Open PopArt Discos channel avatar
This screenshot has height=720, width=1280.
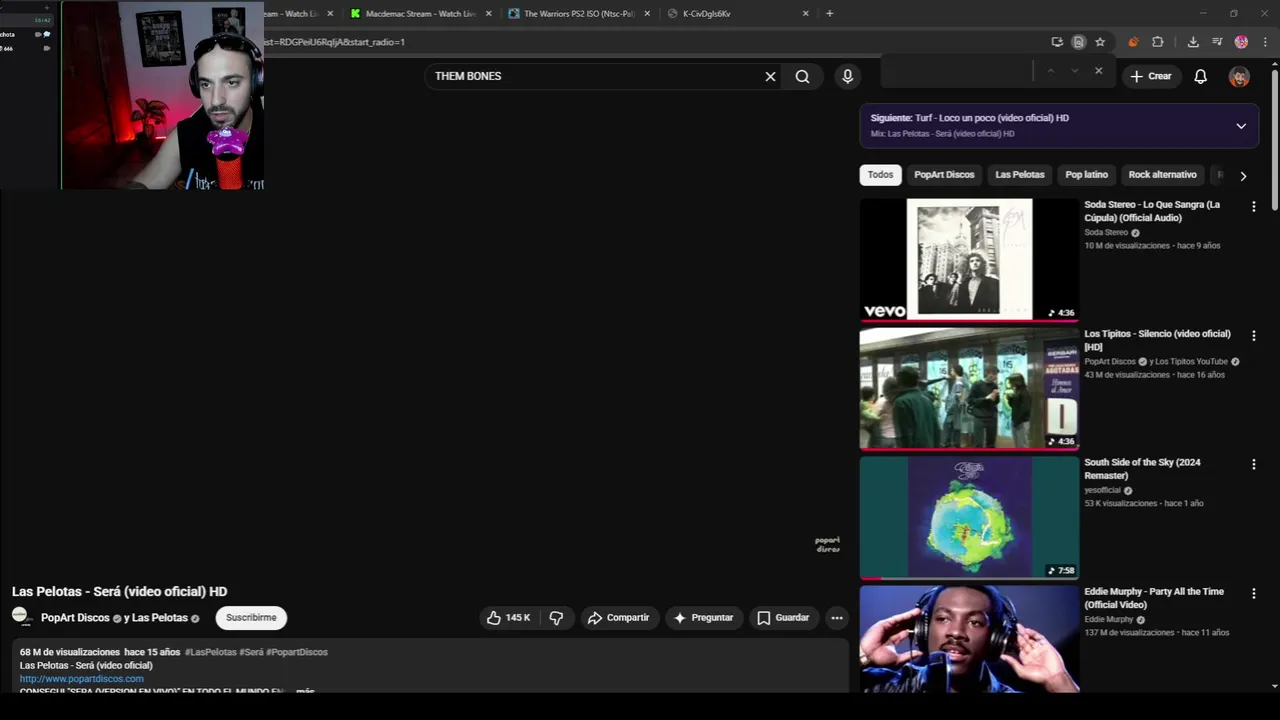pos(21,616)
